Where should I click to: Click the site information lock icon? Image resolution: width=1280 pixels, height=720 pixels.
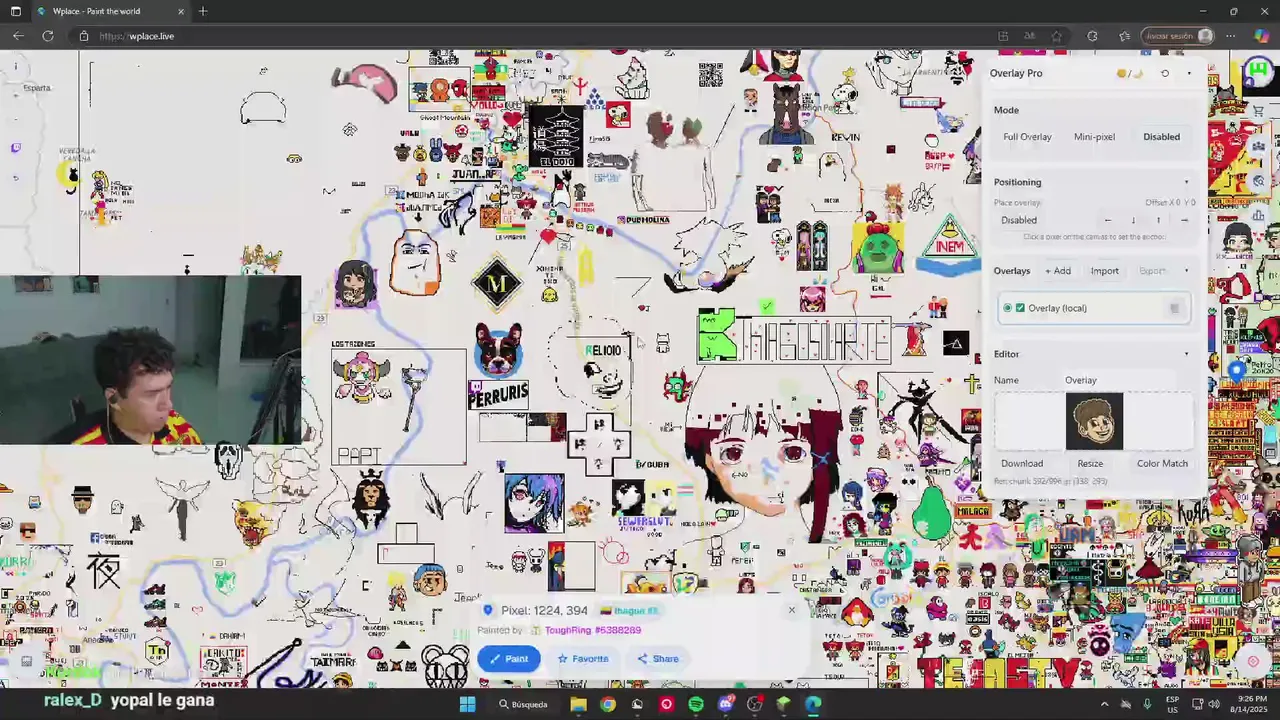coord(84,36)
